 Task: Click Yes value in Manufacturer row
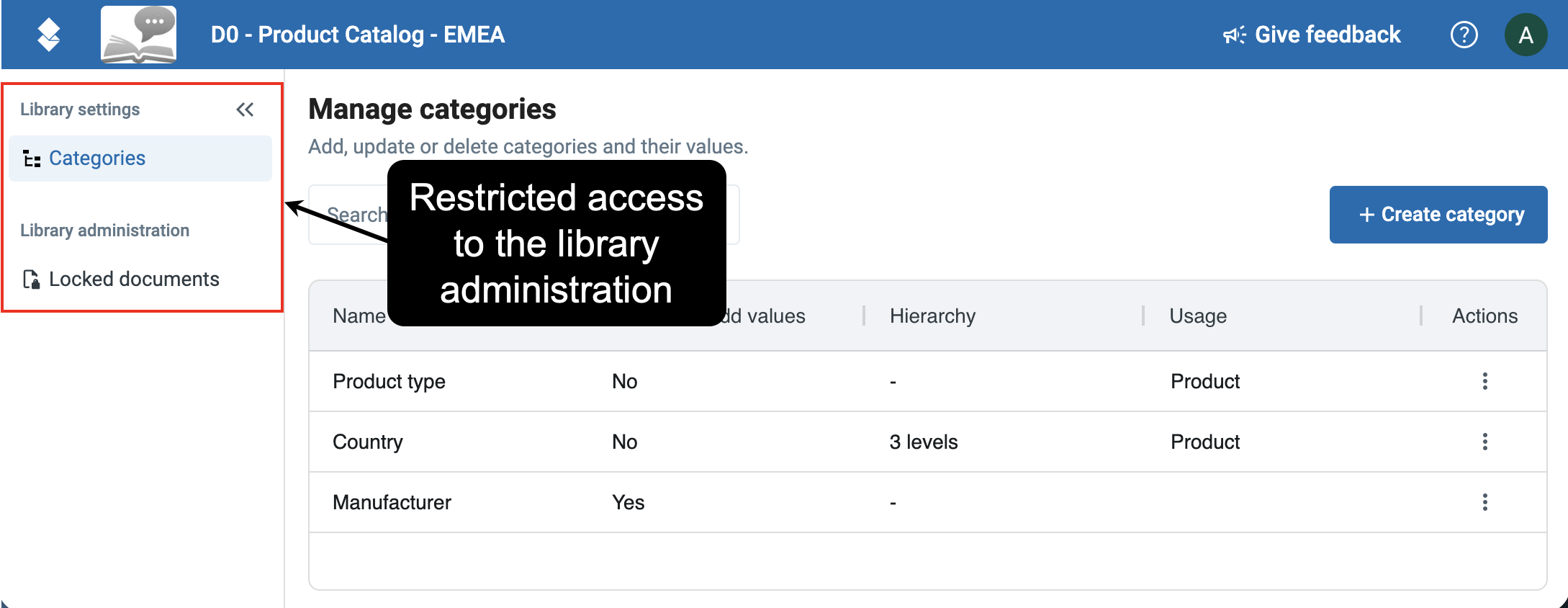pos(628,502)
